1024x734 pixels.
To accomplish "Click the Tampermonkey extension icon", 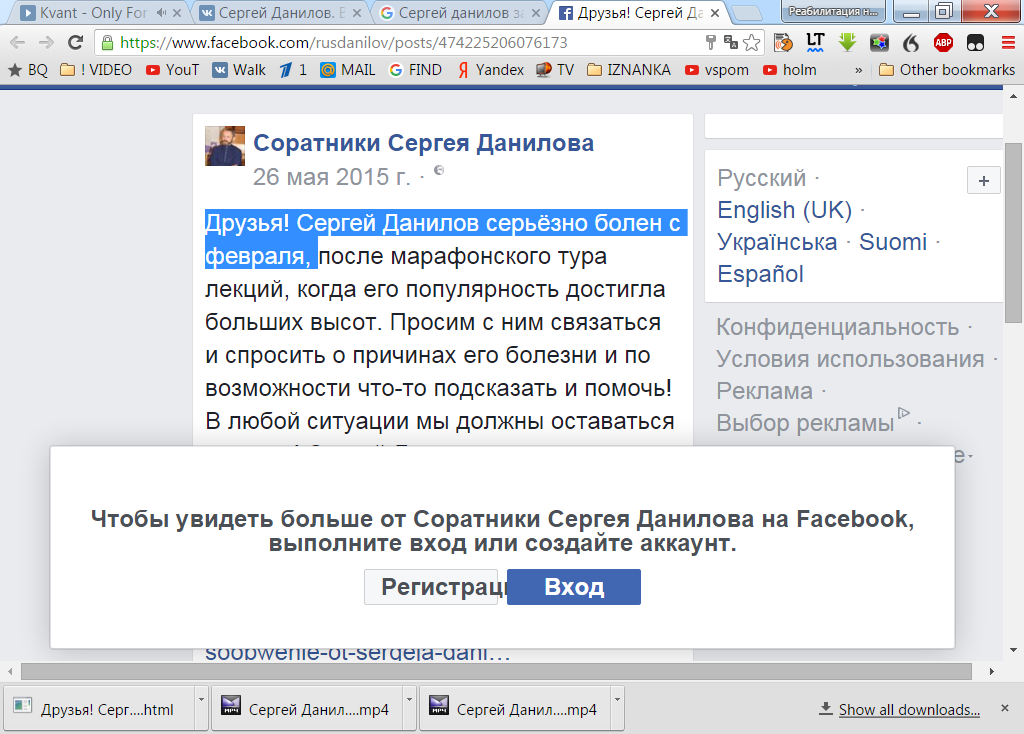I will (975, 43).
